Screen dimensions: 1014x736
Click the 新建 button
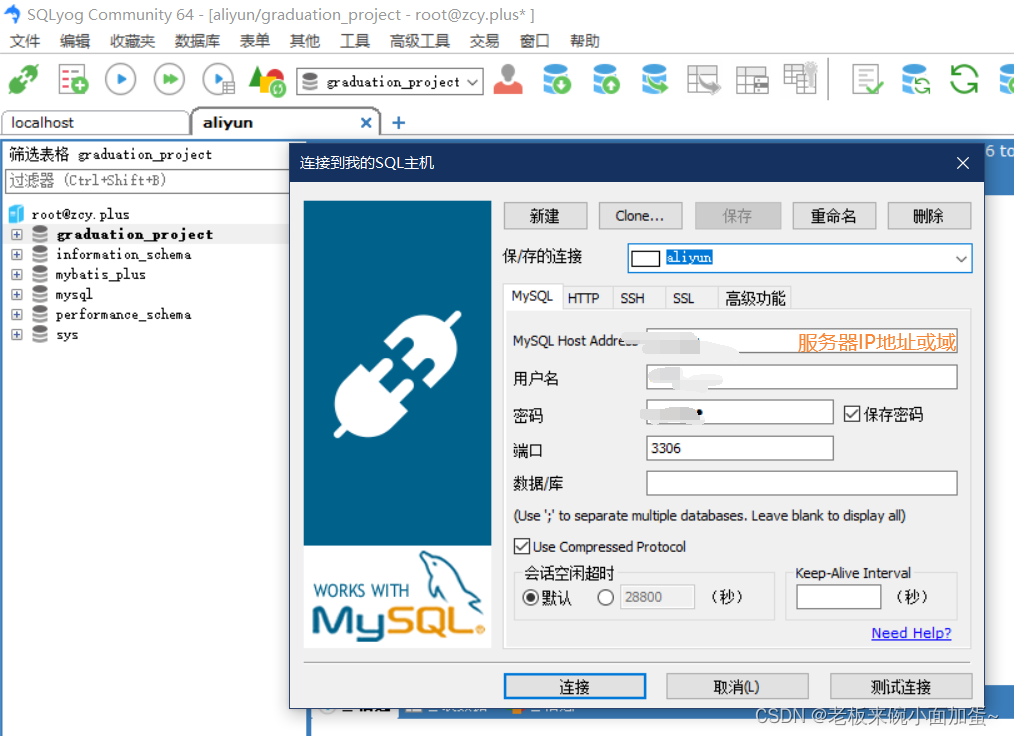(545, 216)
